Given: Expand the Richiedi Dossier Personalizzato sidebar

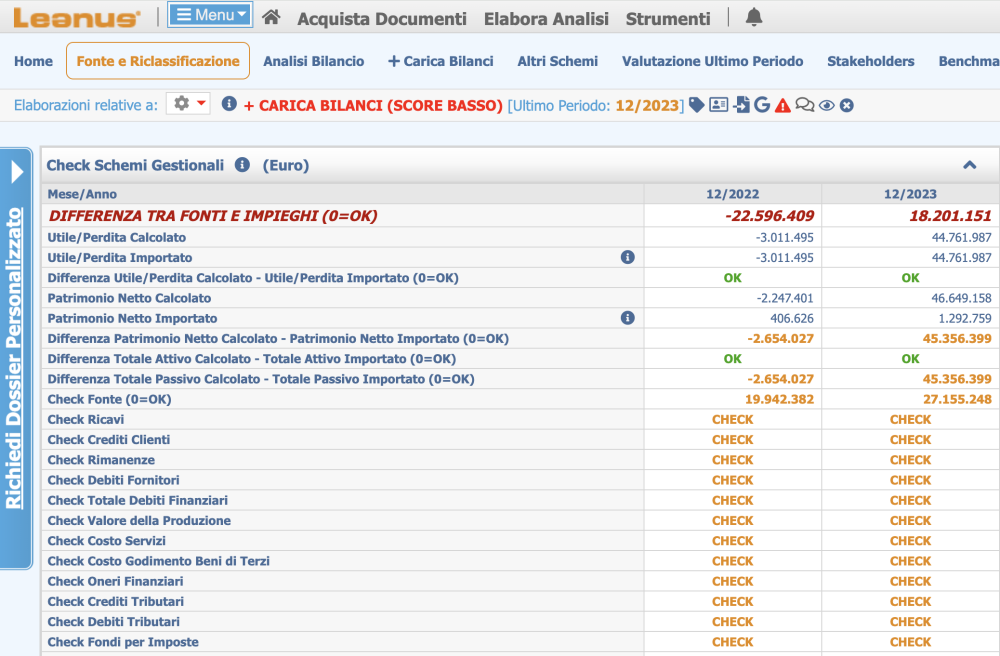Looking at the screenshot, I should (x=16, y=172).
